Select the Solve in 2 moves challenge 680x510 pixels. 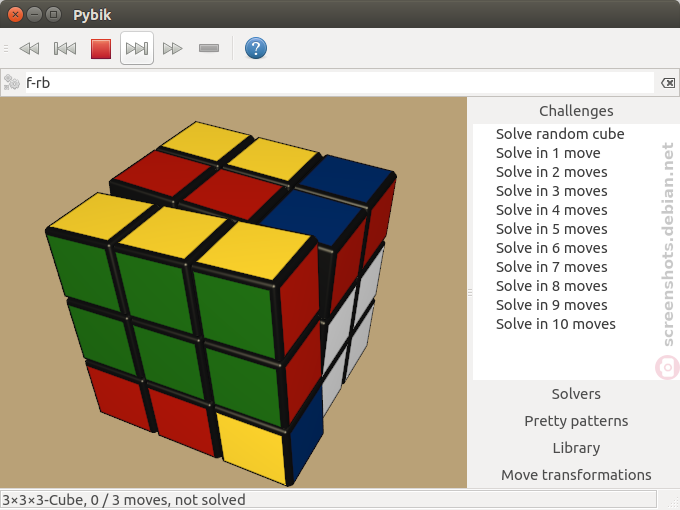(x=551, y=172)
